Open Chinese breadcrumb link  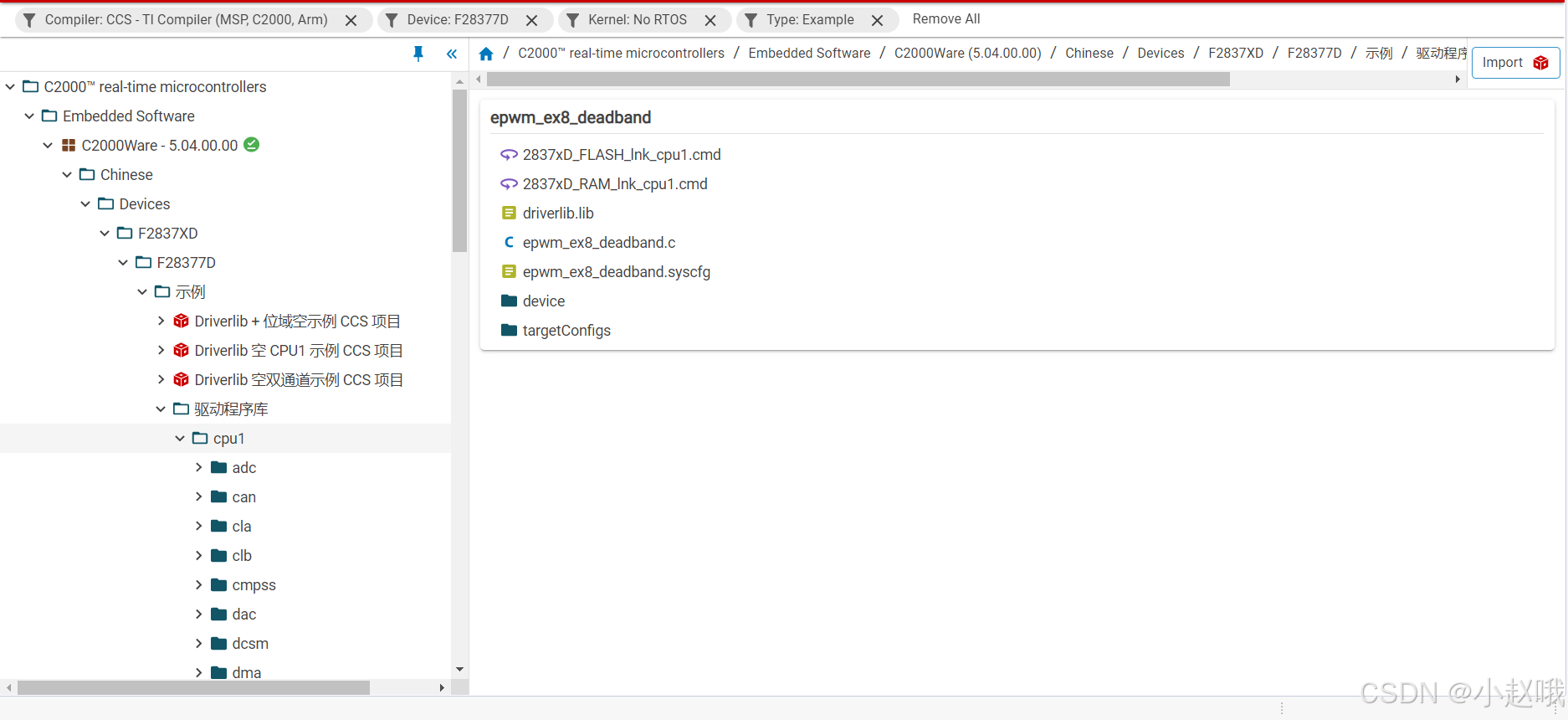1089,54
